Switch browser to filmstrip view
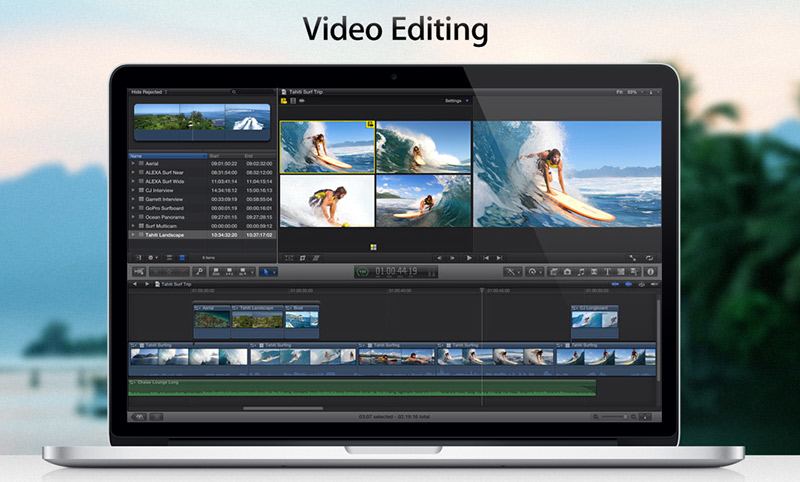 point(169,258)
